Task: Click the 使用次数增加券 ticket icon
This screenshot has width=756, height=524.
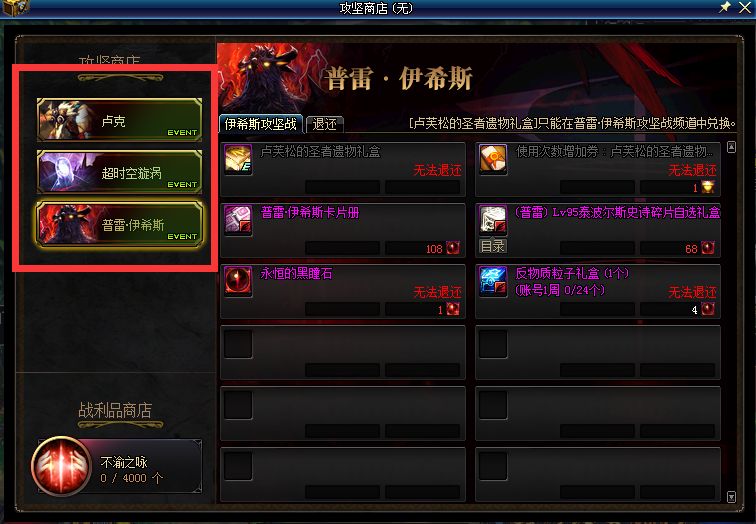Action: point(493,159)
